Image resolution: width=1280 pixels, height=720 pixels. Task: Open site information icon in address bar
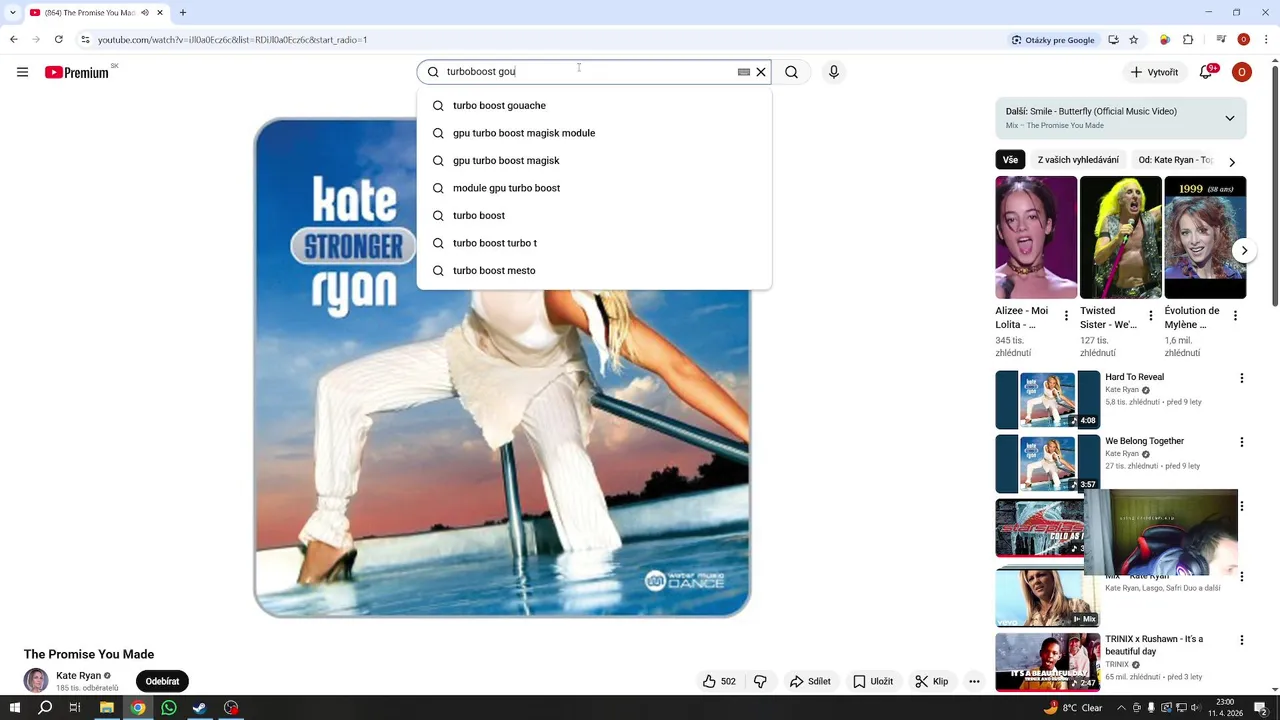coord(85,40)
